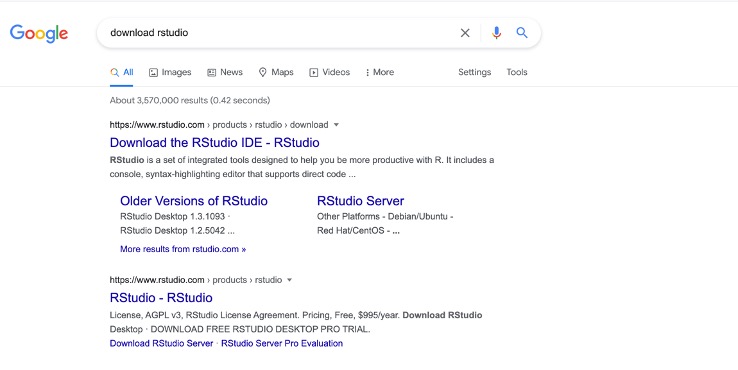Clear the search box with the X icon
738x370 pixels.
tap(465, 33)
